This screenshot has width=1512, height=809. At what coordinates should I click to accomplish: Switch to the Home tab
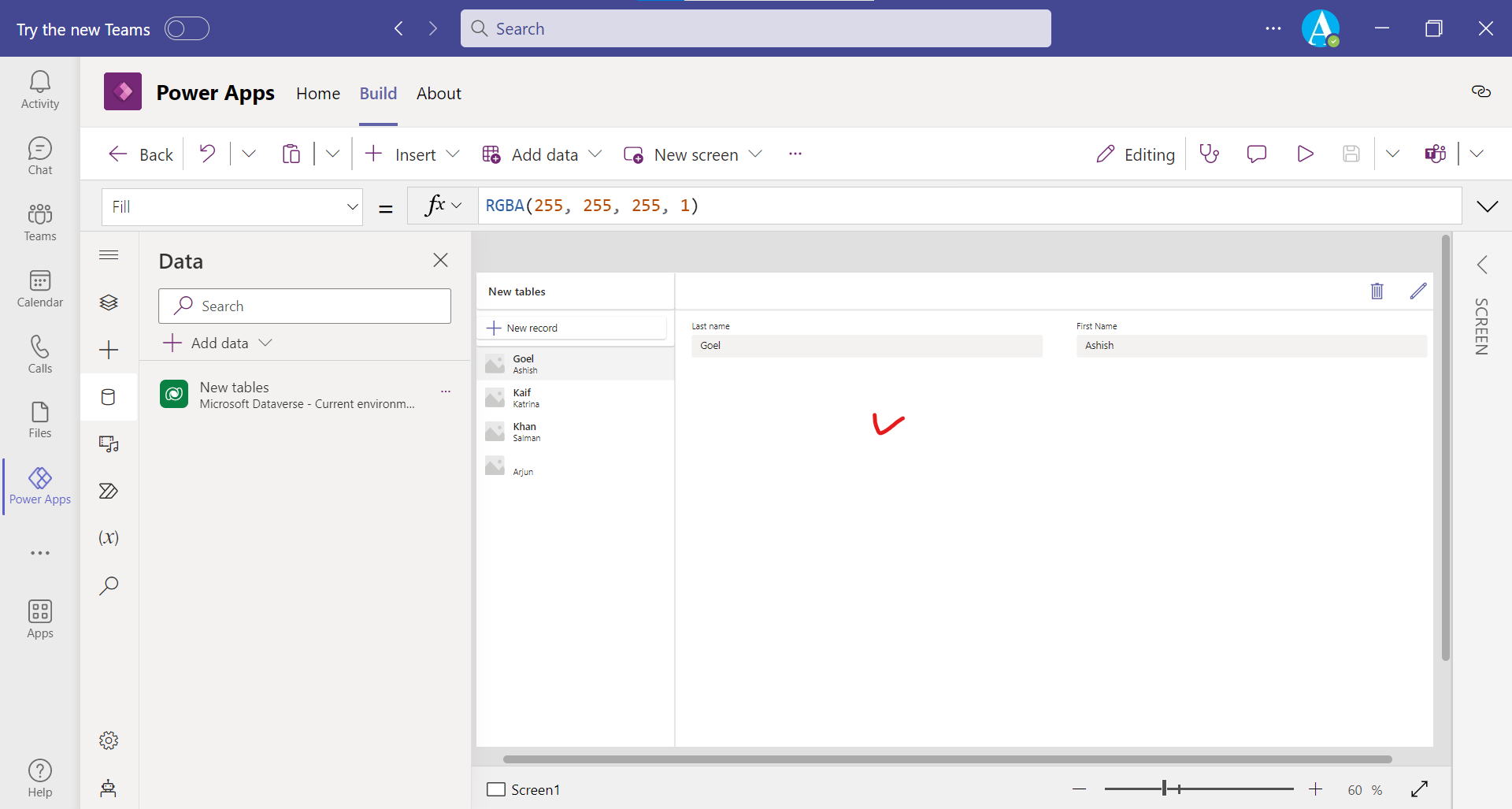coord(317,93)
